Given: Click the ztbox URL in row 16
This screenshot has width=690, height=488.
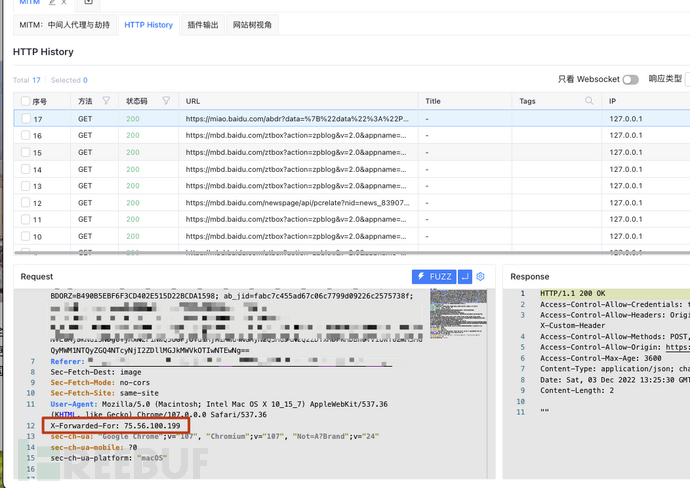Looking at the screenshot, I should click(x=296, y=136).
